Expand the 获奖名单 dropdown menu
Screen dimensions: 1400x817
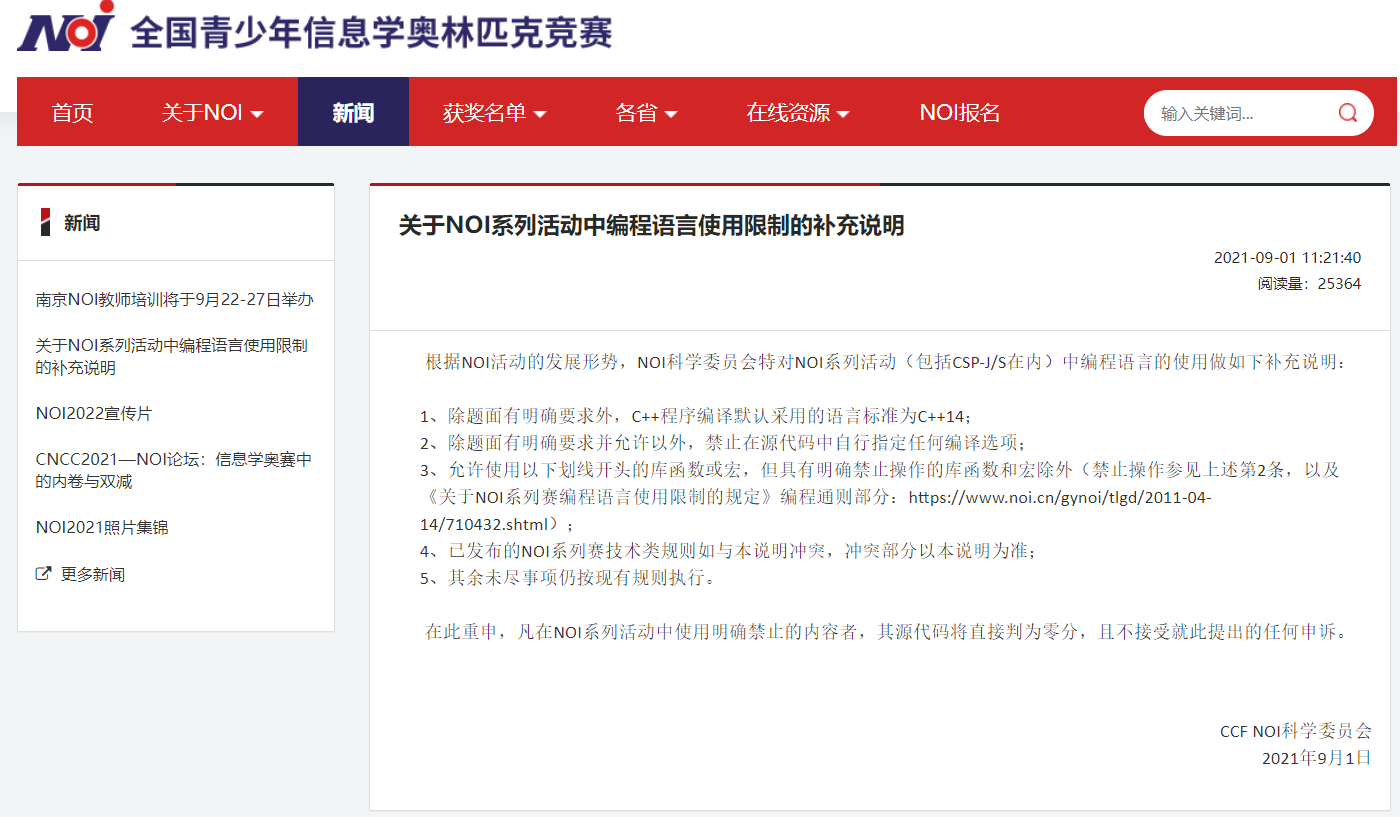pyautogui.click(x=495, y=112)
